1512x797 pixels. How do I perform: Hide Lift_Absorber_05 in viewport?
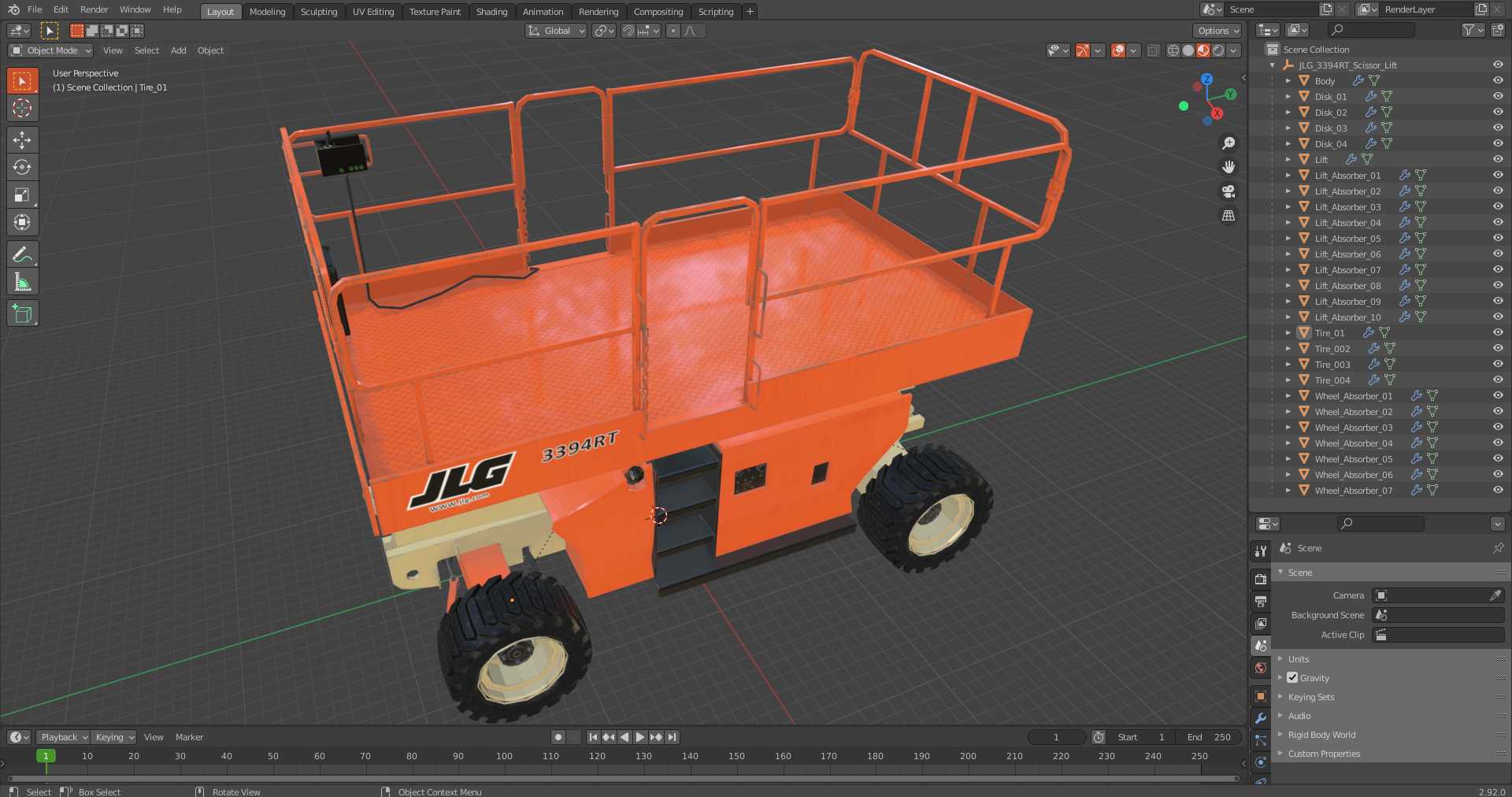tap(1498, 238)
